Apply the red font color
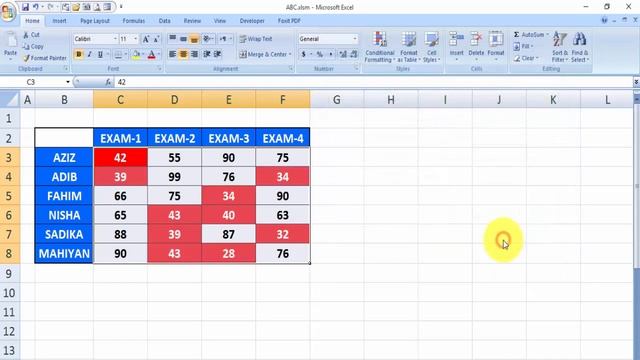 tap(151, 54)
